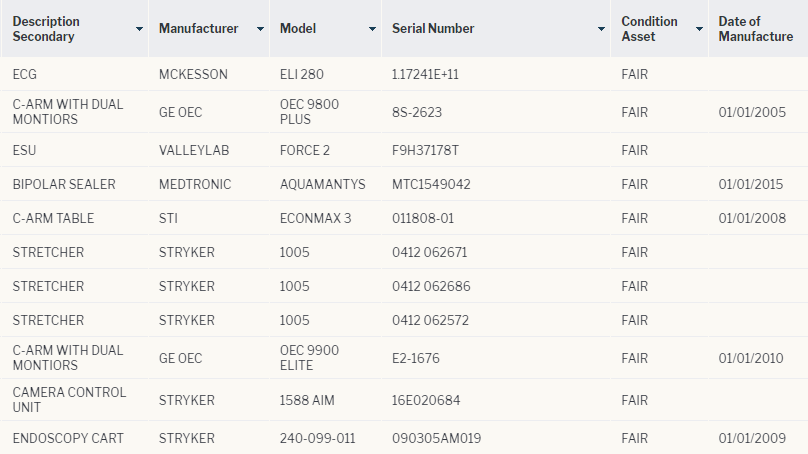Open the Condition Asset filter arrow
The image size is (808, 454).
click(699, 29)
